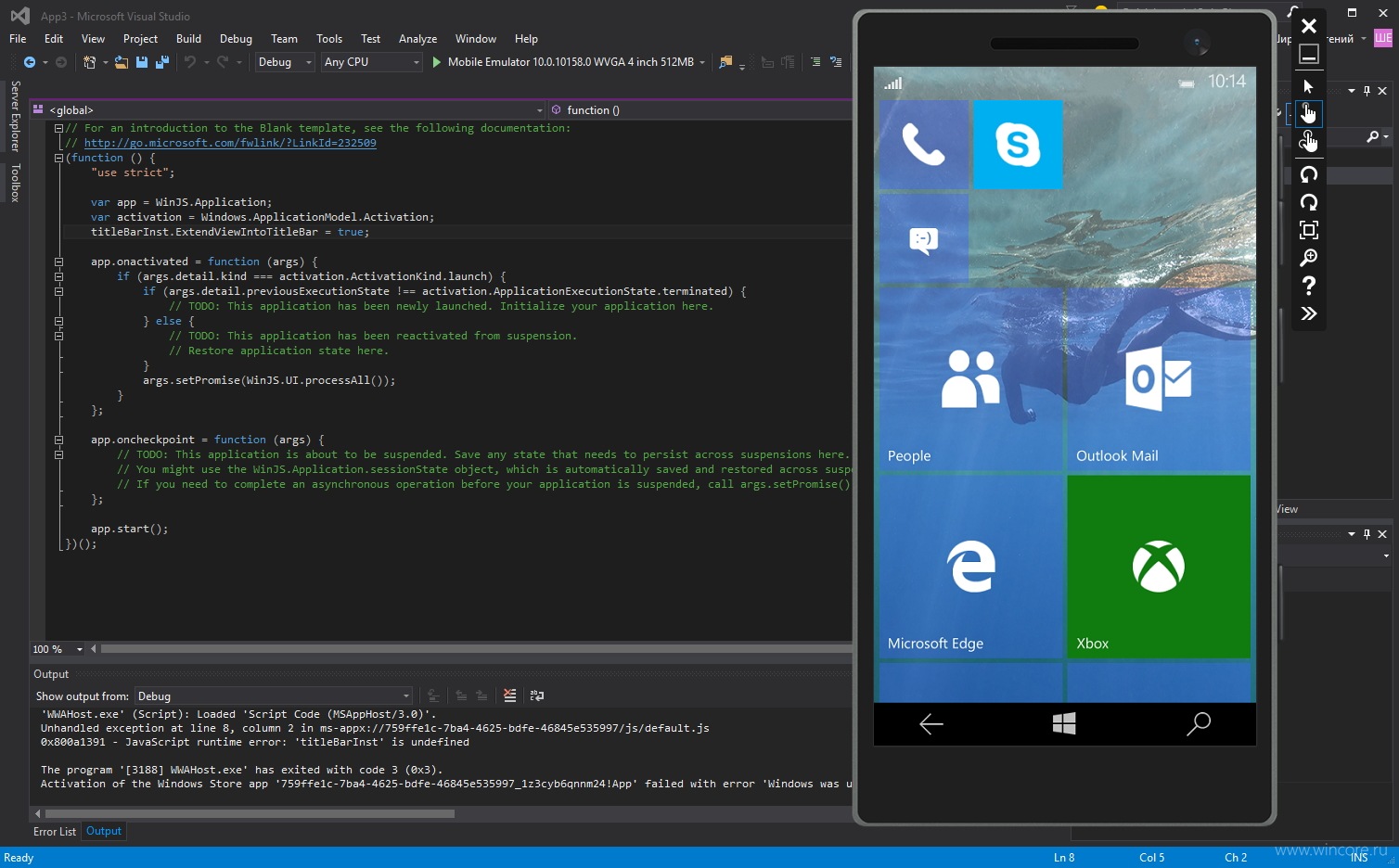The height and width of the screenshot is (868, 1399).
Task: Launch the Xbox tile in emulator
Action: [x=1159, y=567]
